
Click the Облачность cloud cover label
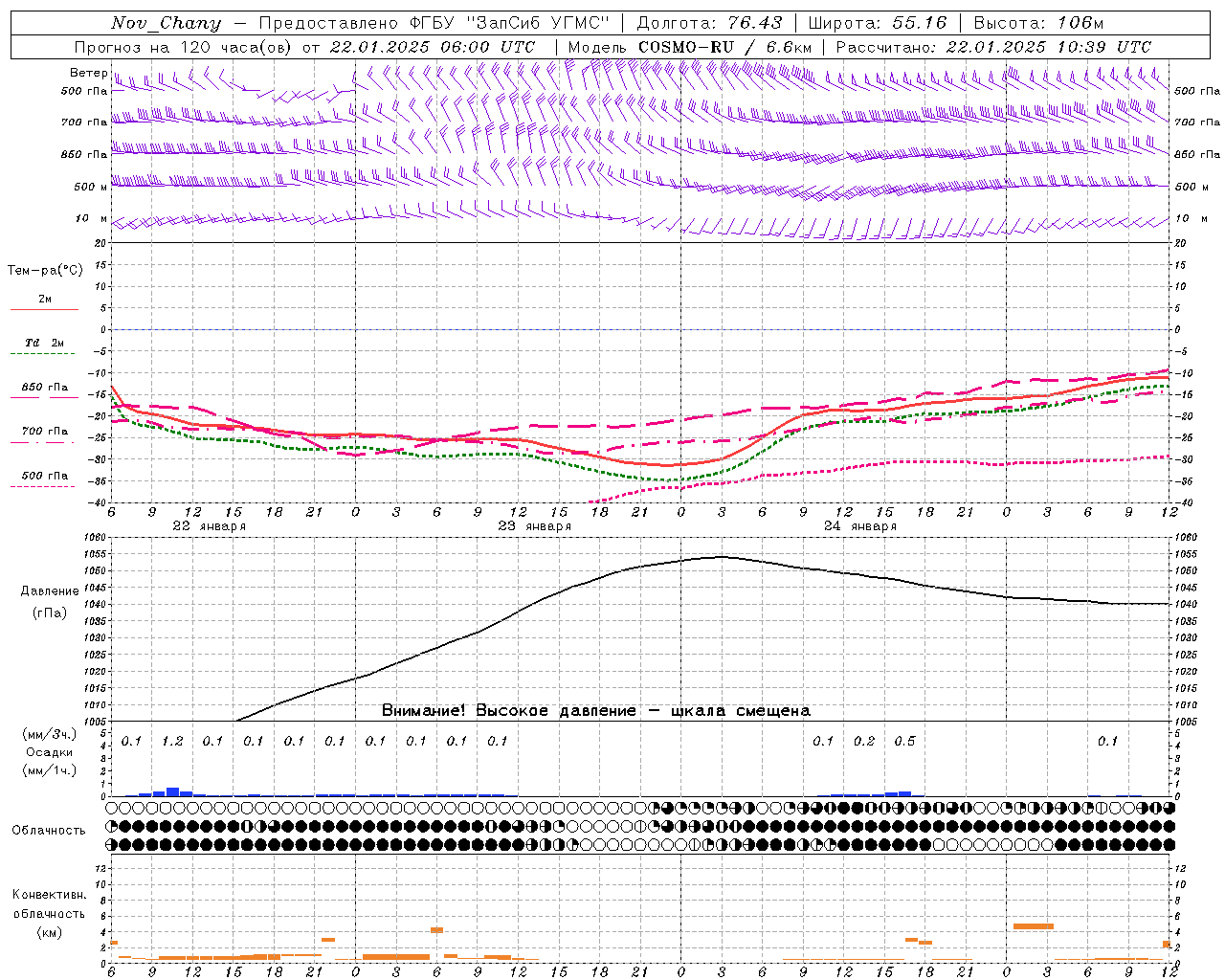(x=49, y=831)
